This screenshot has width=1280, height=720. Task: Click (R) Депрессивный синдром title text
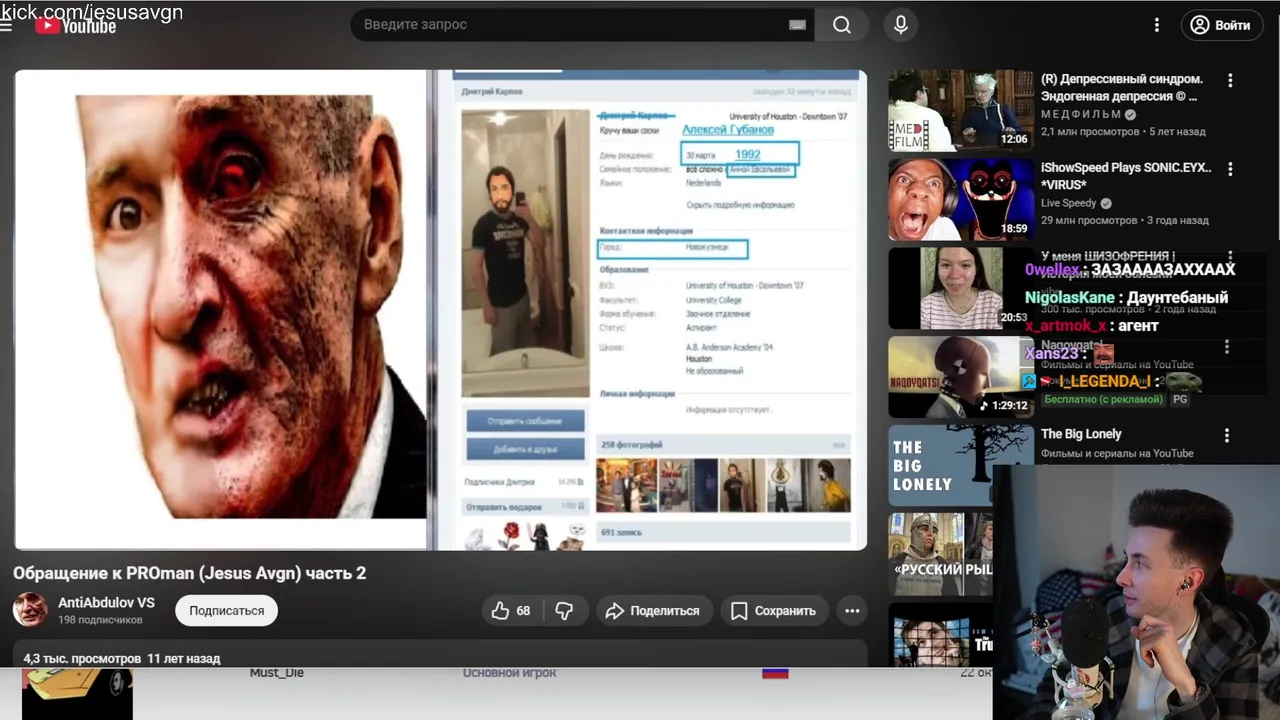point(1121,88)
